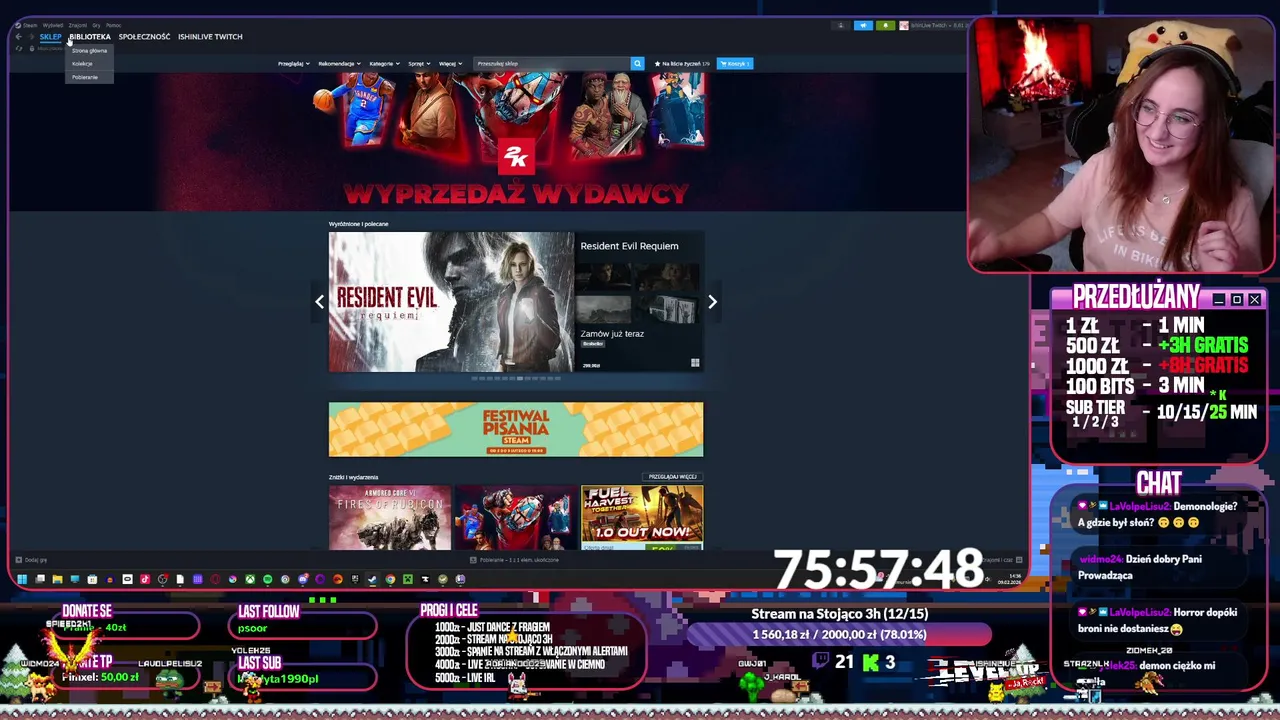The height and width of the screenshot is (720, 1280).
Task: Open the Xbox app taskbar icon
Action: (x=250, y=579)
